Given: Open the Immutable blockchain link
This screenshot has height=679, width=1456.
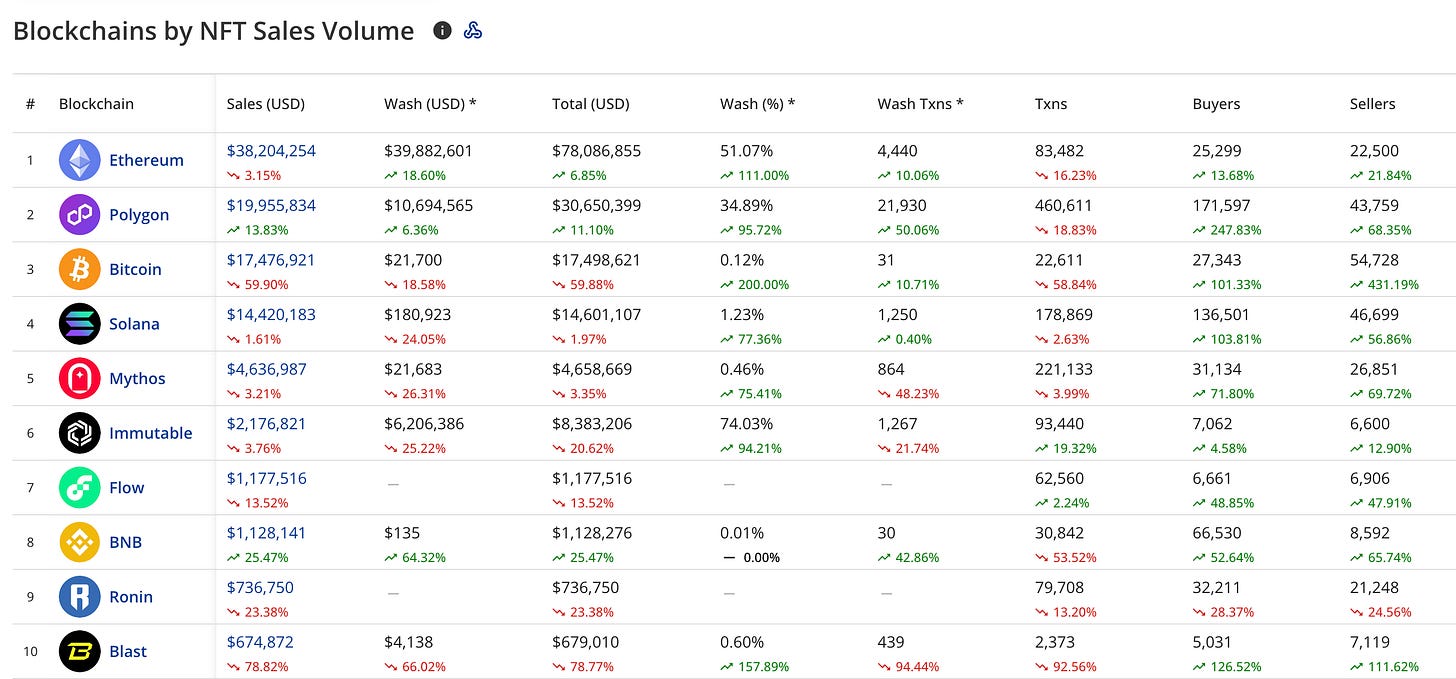Looking at the screenshot, I should [x=150, y=433].
